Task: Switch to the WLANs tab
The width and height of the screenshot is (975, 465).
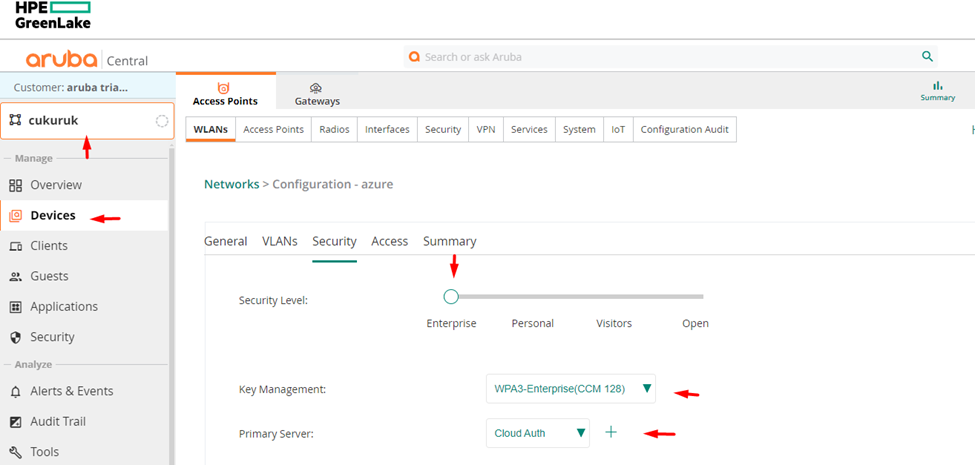Action: click(210, 129)
